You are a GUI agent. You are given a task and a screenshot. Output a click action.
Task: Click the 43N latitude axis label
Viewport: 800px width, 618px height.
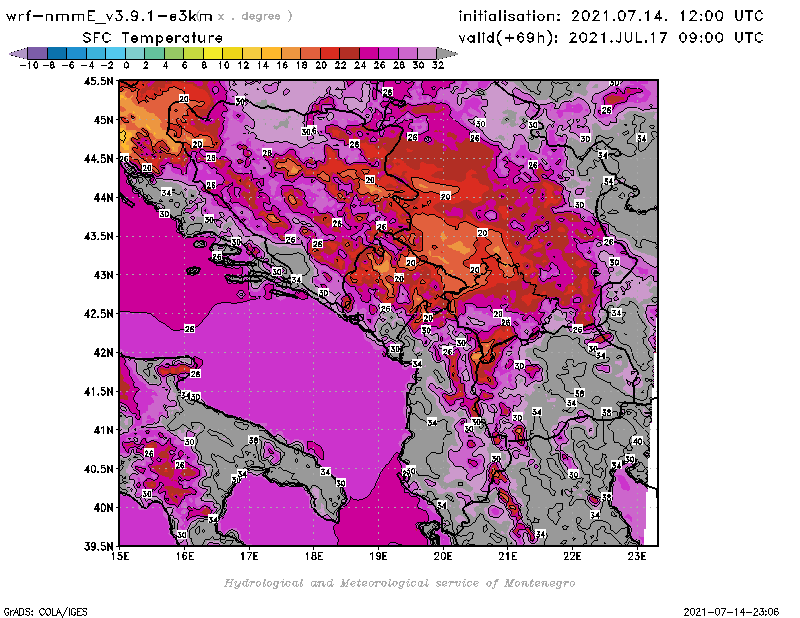pyautogui.click(x=104, y=275)
